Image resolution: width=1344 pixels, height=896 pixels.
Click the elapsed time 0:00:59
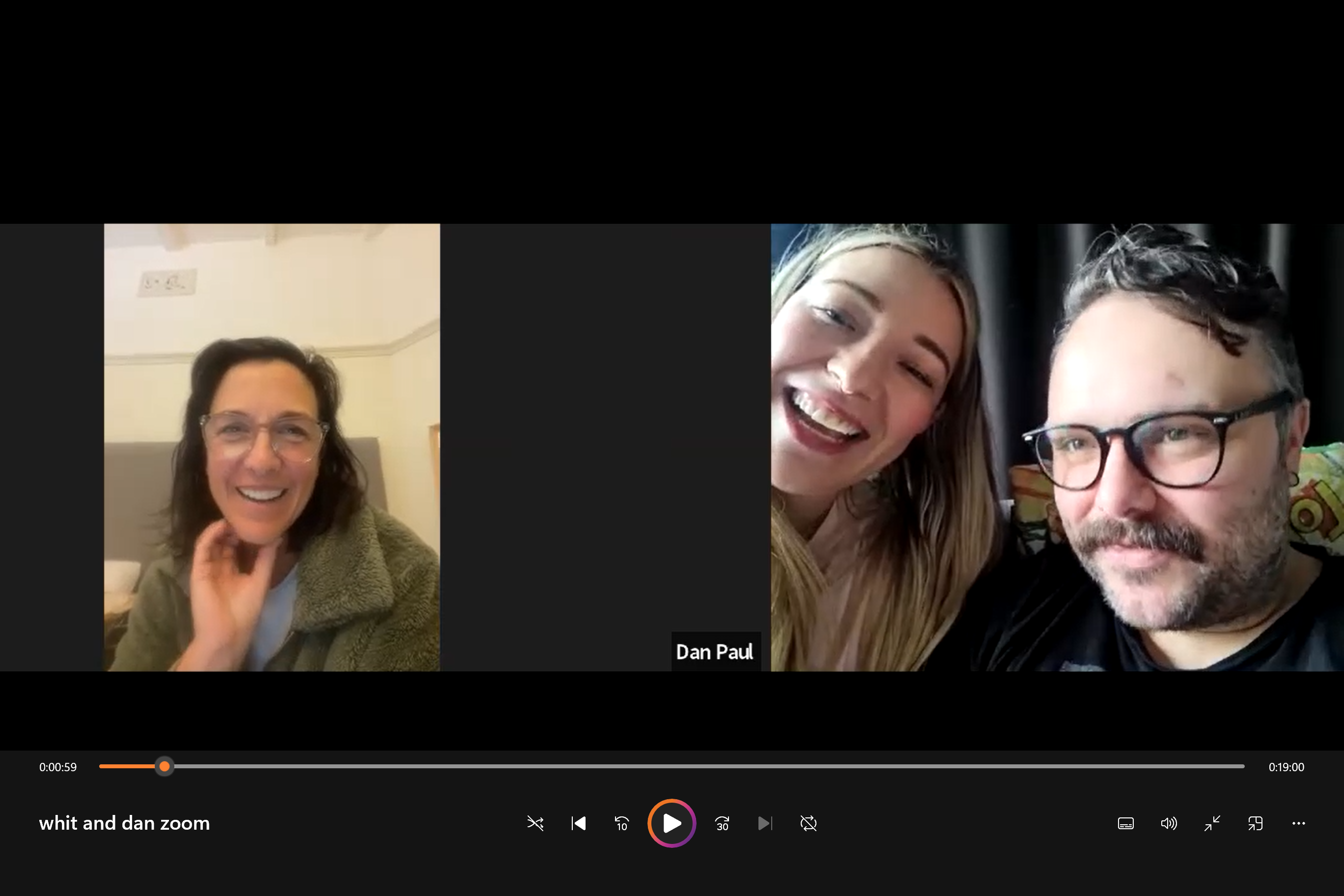click(57, 767)
